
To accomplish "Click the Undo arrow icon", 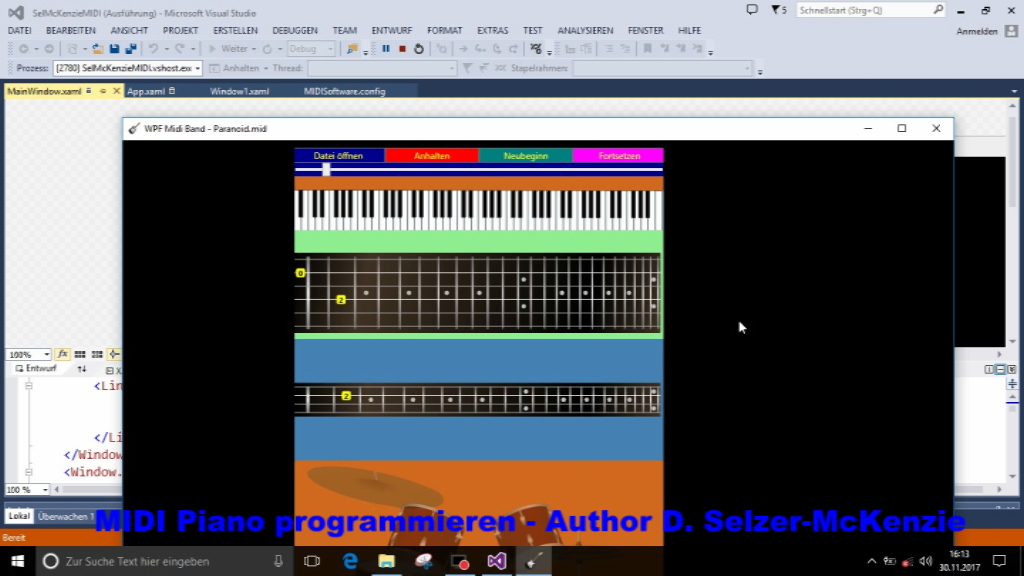I will coord(153,49).
